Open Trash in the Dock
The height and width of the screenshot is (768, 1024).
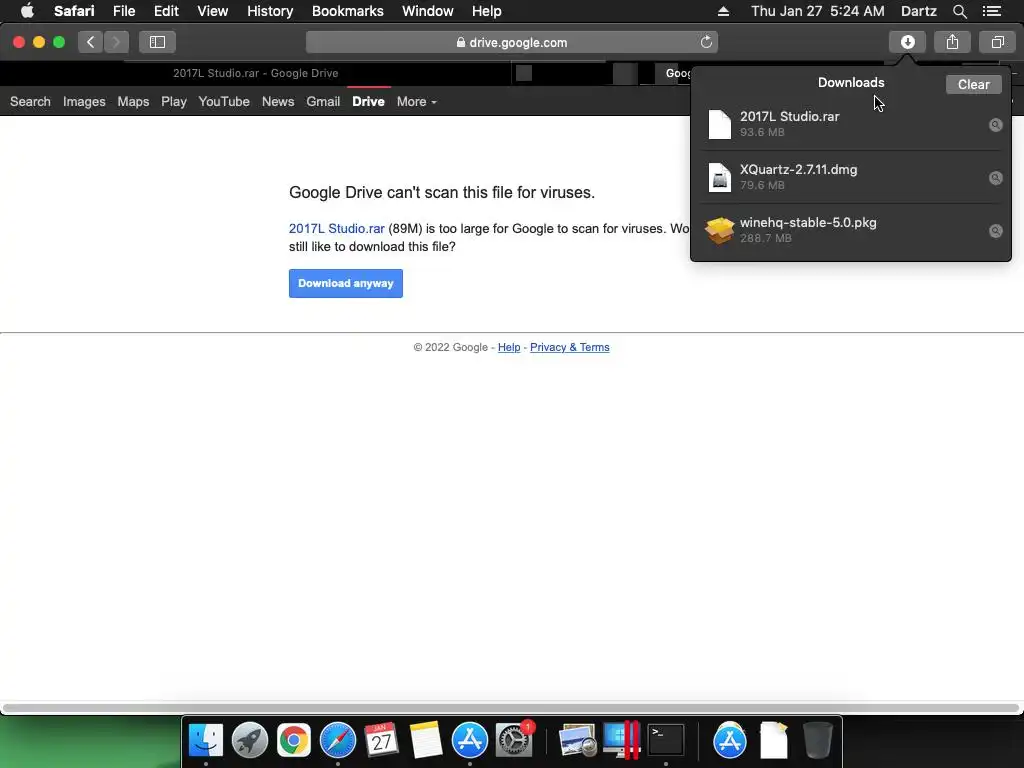point(817,741)
